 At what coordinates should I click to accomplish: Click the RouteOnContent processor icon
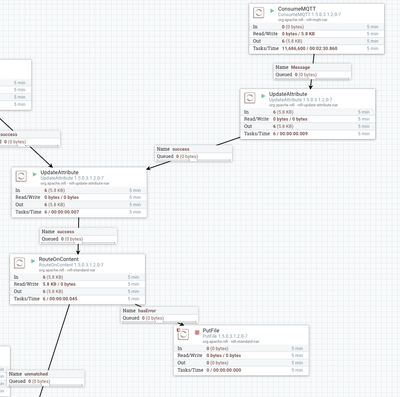[19, 263]
